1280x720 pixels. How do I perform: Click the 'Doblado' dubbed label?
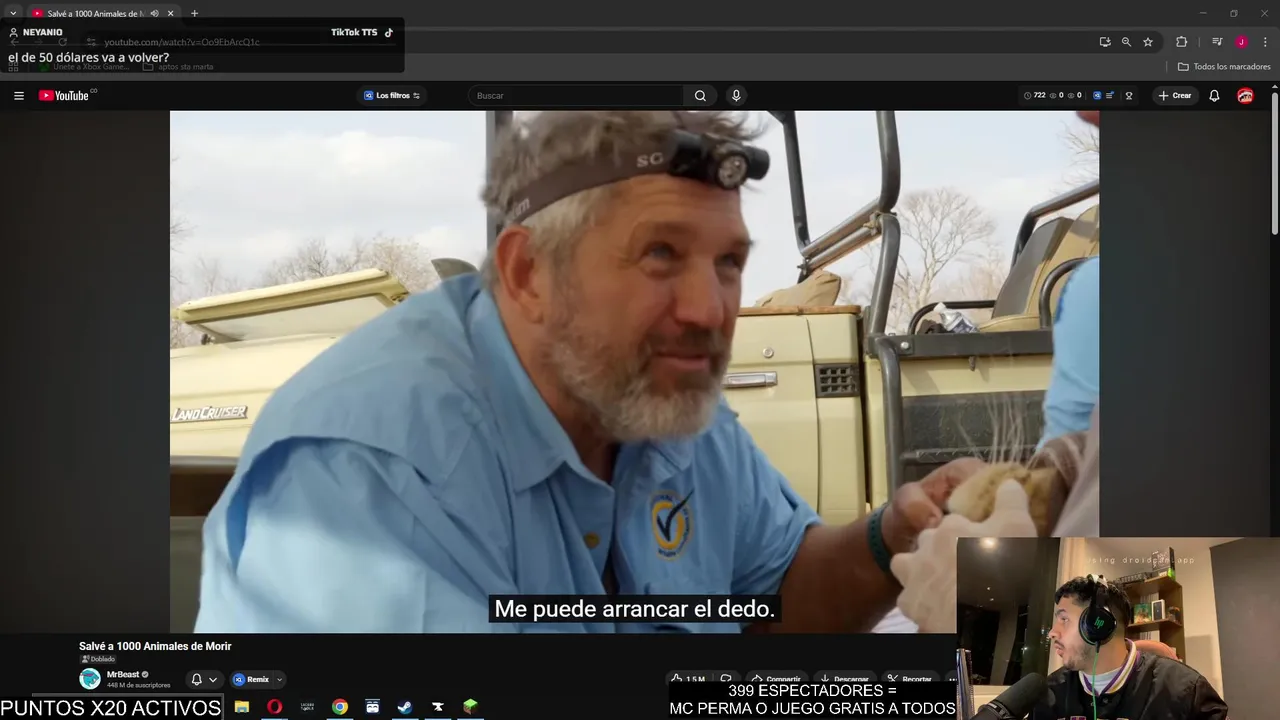98,659
